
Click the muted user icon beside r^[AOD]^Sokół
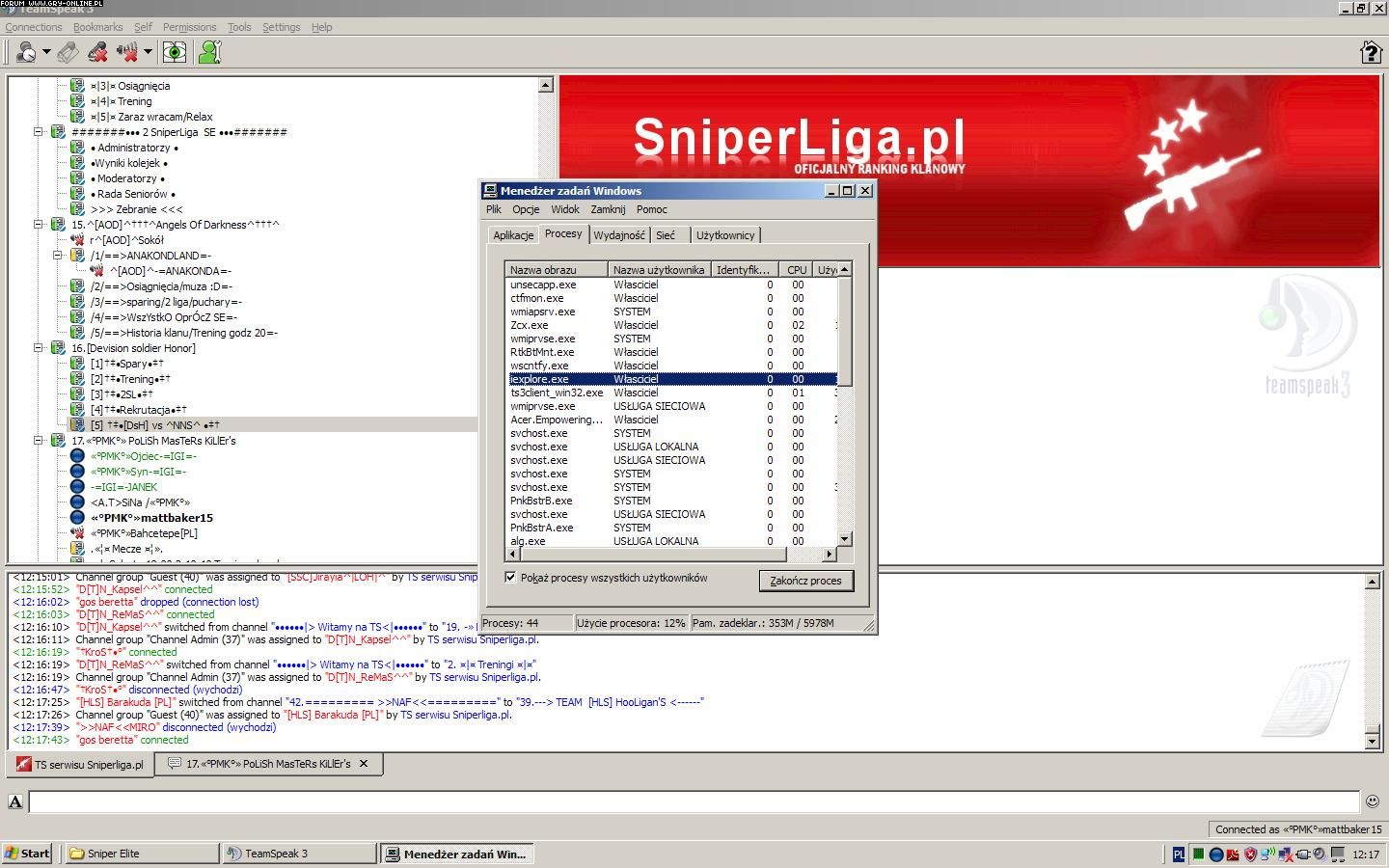77,240
